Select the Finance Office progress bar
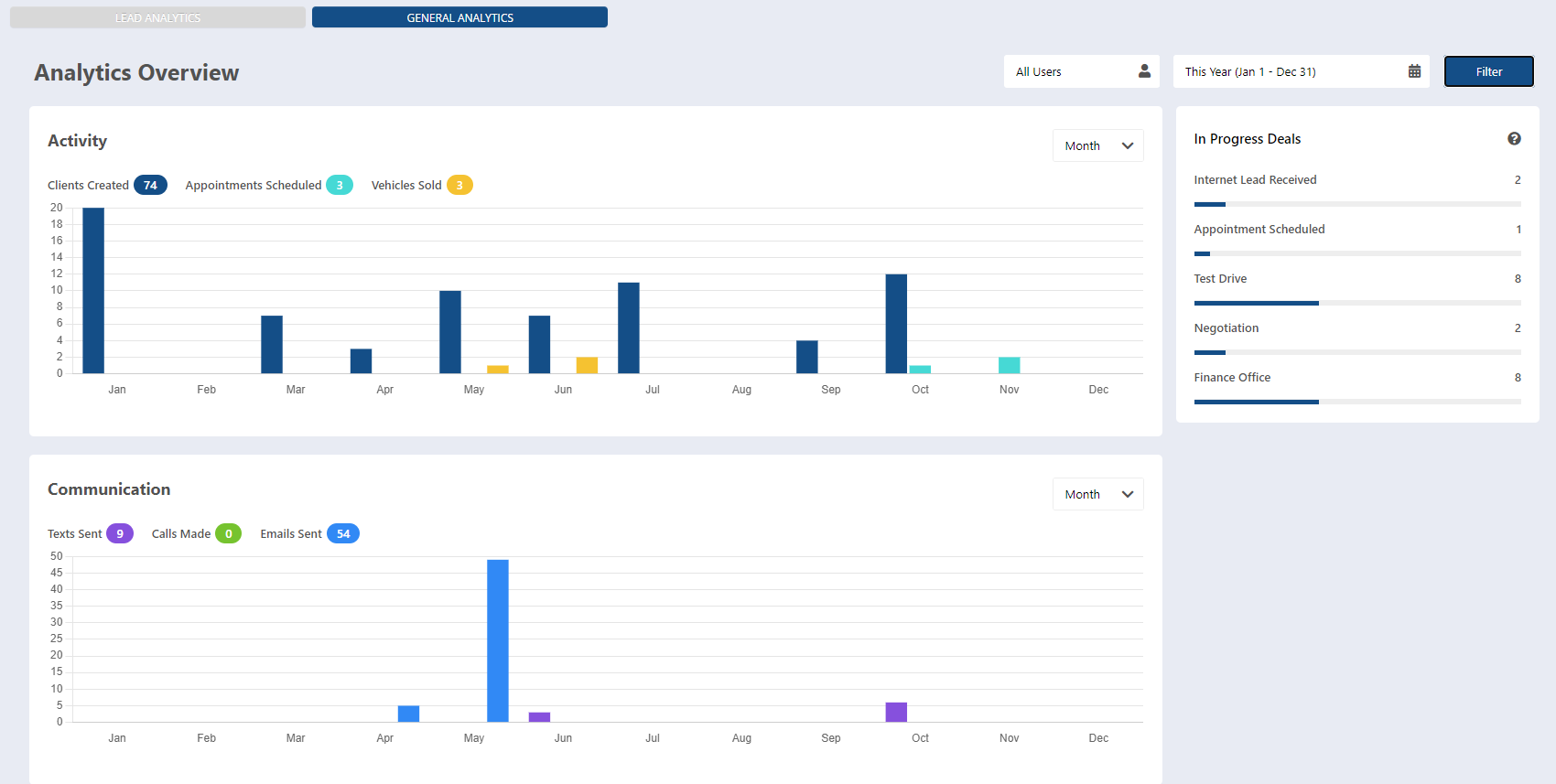This screenshot has width=1556, height=784. [1357, 402]
